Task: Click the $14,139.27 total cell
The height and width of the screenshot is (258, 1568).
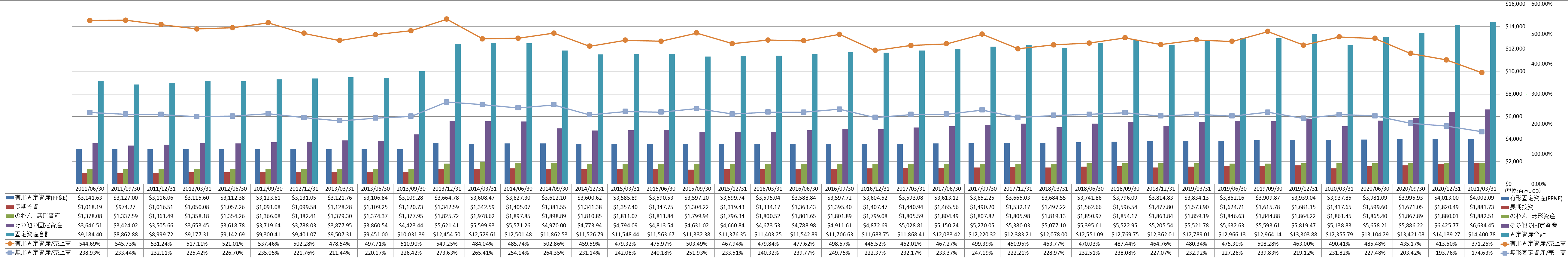Action: (1446, 235)
